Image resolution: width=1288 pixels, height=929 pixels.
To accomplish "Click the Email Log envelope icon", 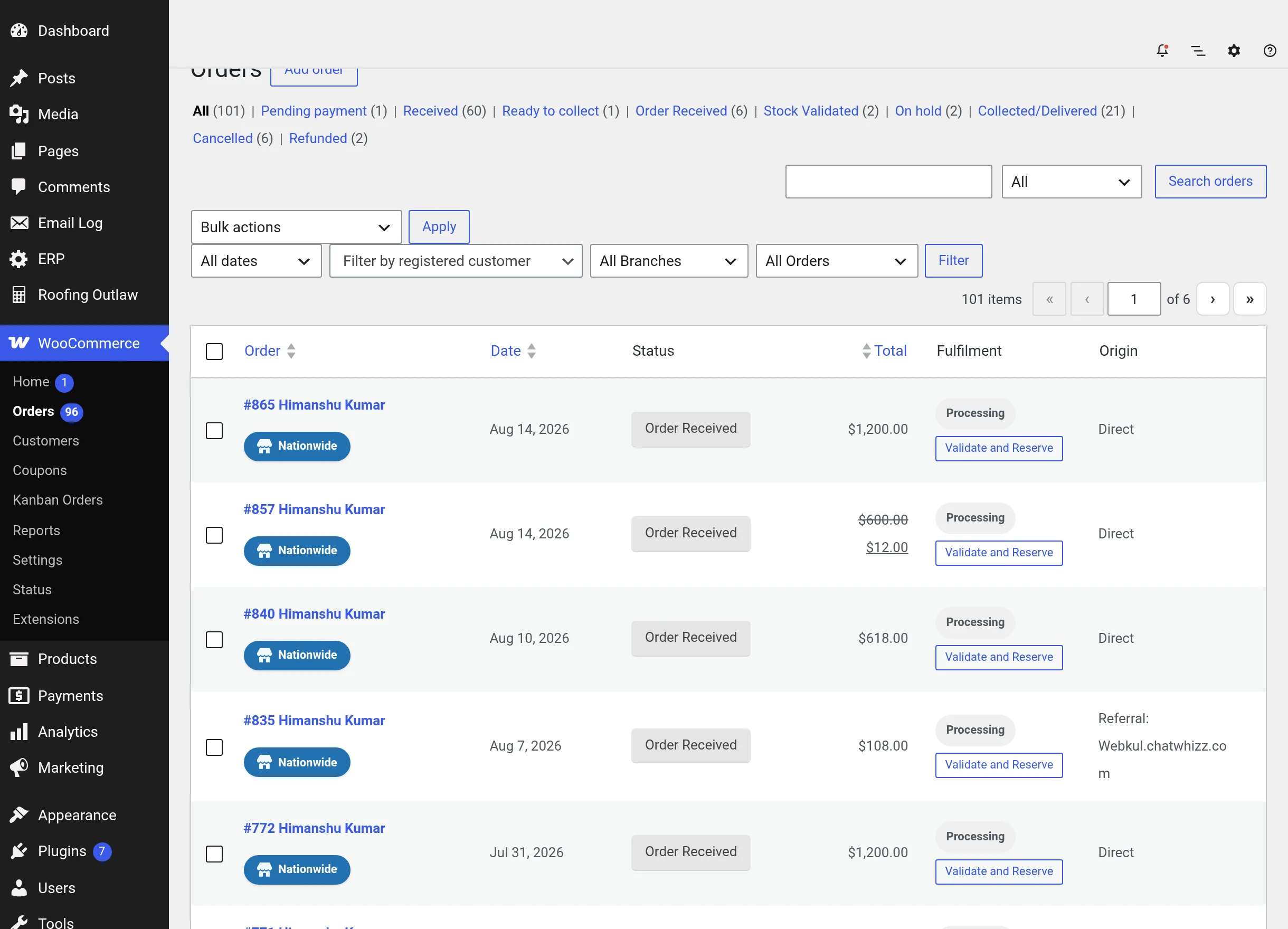I will [19, 223].
